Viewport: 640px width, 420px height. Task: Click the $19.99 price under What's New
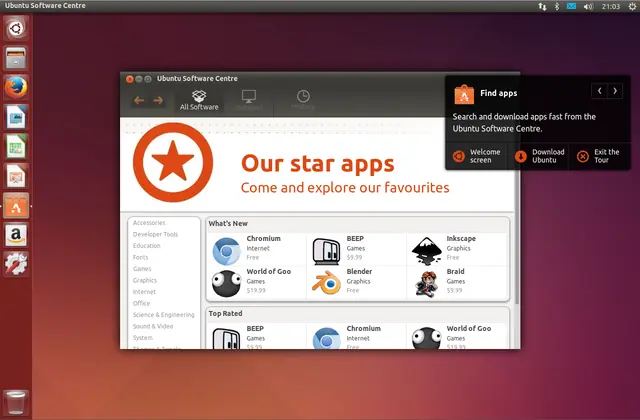click(x=256, y=291)
